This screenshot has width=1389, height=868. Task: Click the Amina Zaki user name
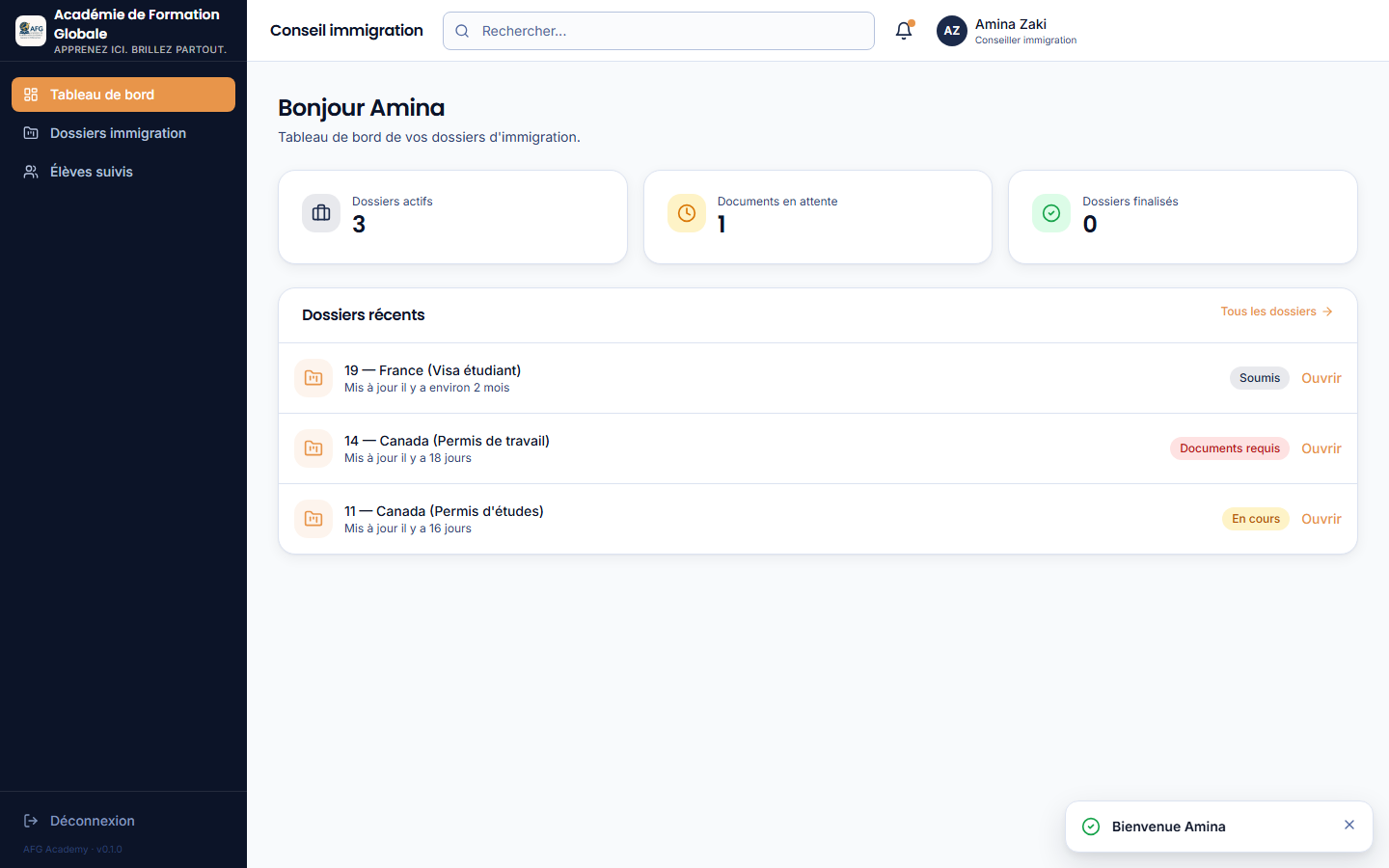(x=1010, y=24)
